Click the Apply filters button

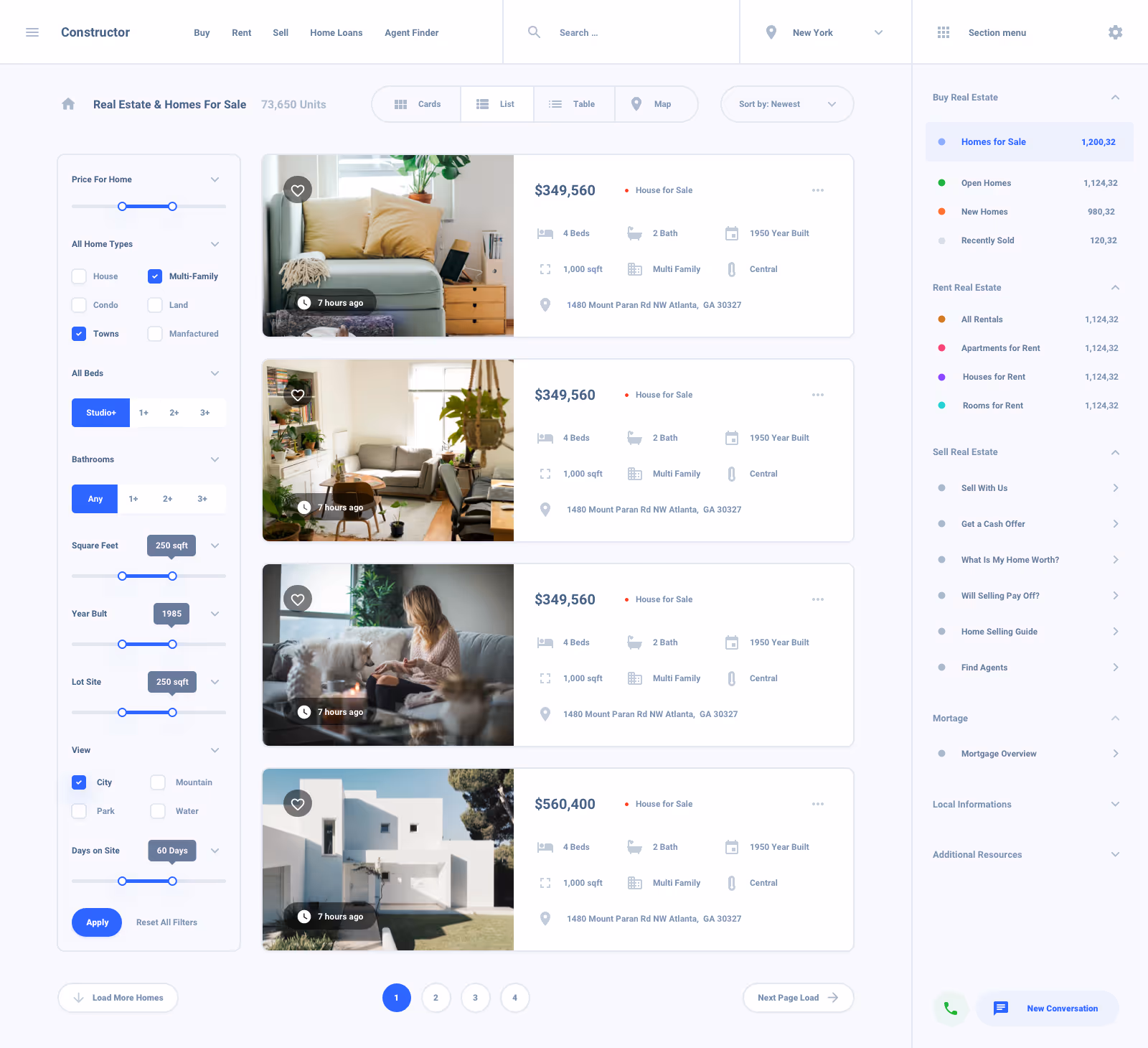[x=97, y=922]
